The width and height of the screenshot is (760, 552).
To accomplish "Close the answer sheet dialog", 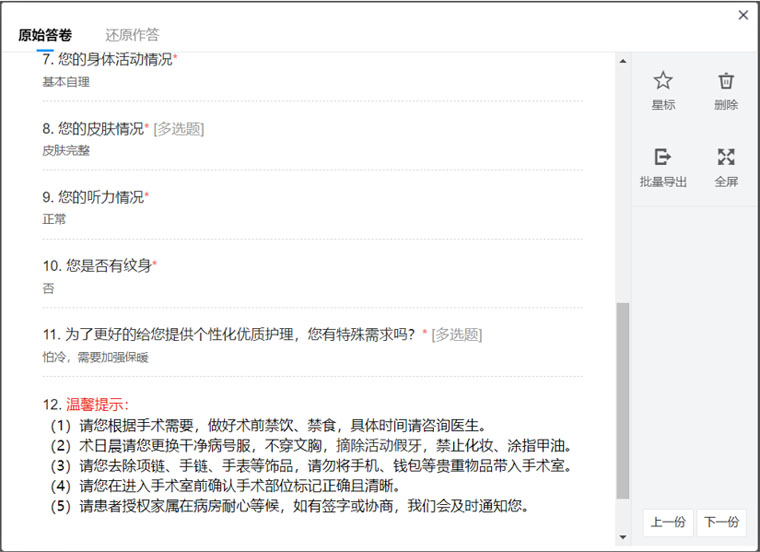I will point(743,15).
